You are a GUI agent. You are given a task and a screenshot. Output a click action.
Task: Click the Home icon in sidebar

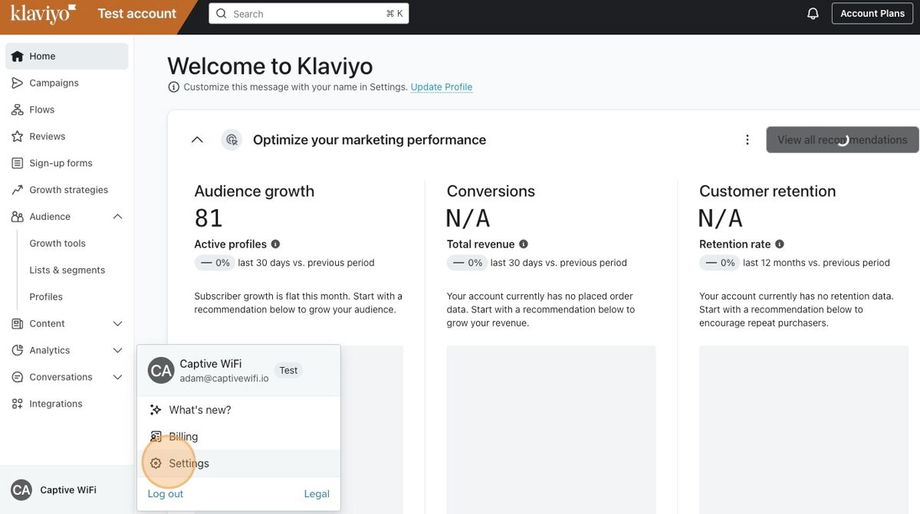17,57
